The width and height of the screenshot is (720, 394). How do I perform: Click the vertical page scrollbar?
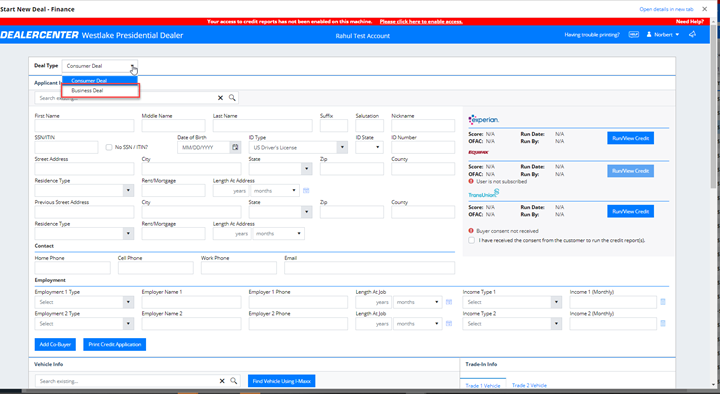714,106
